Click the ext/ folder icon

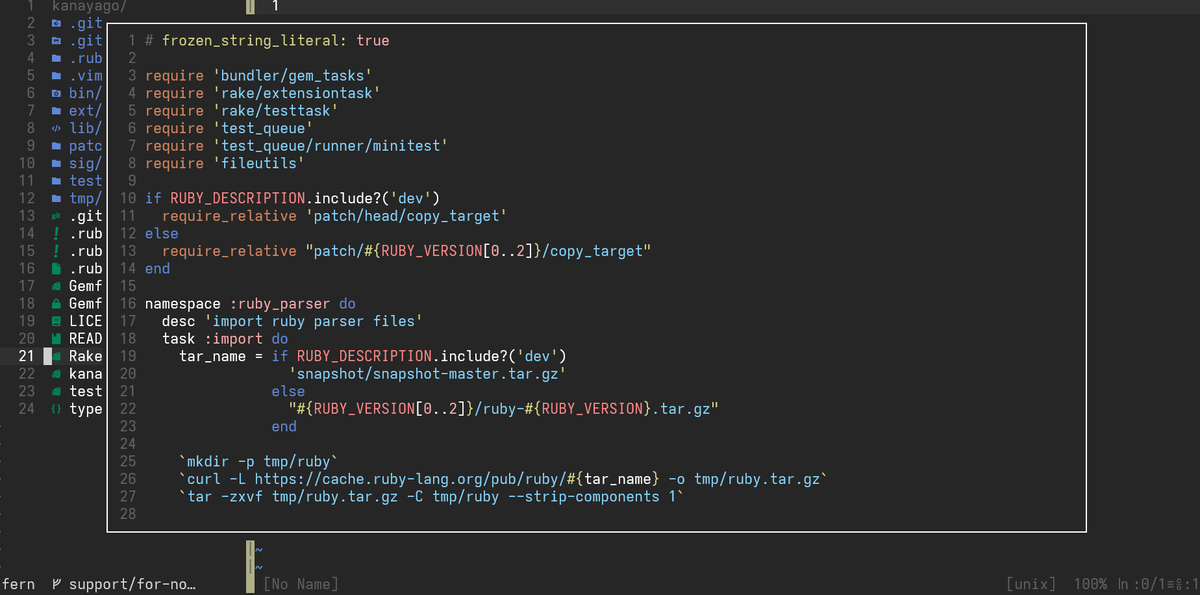(57, 111)
